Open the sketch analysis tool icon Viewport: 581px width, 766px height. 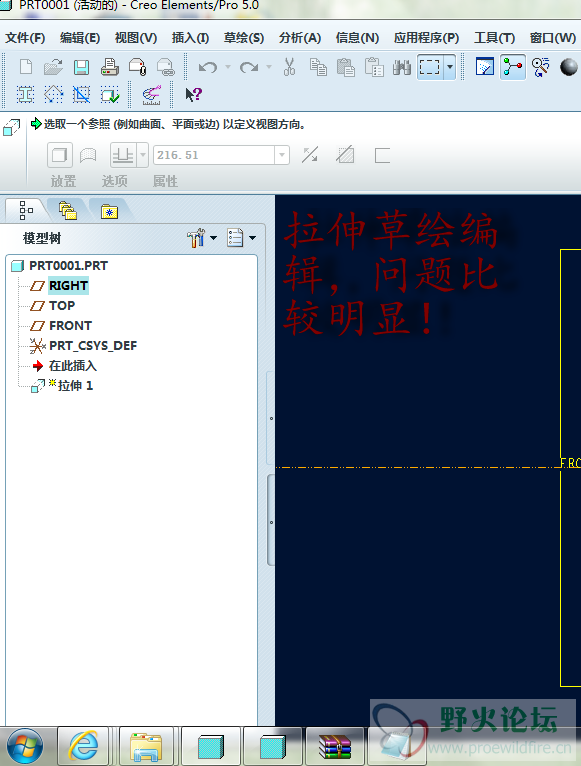pos(152,95)
